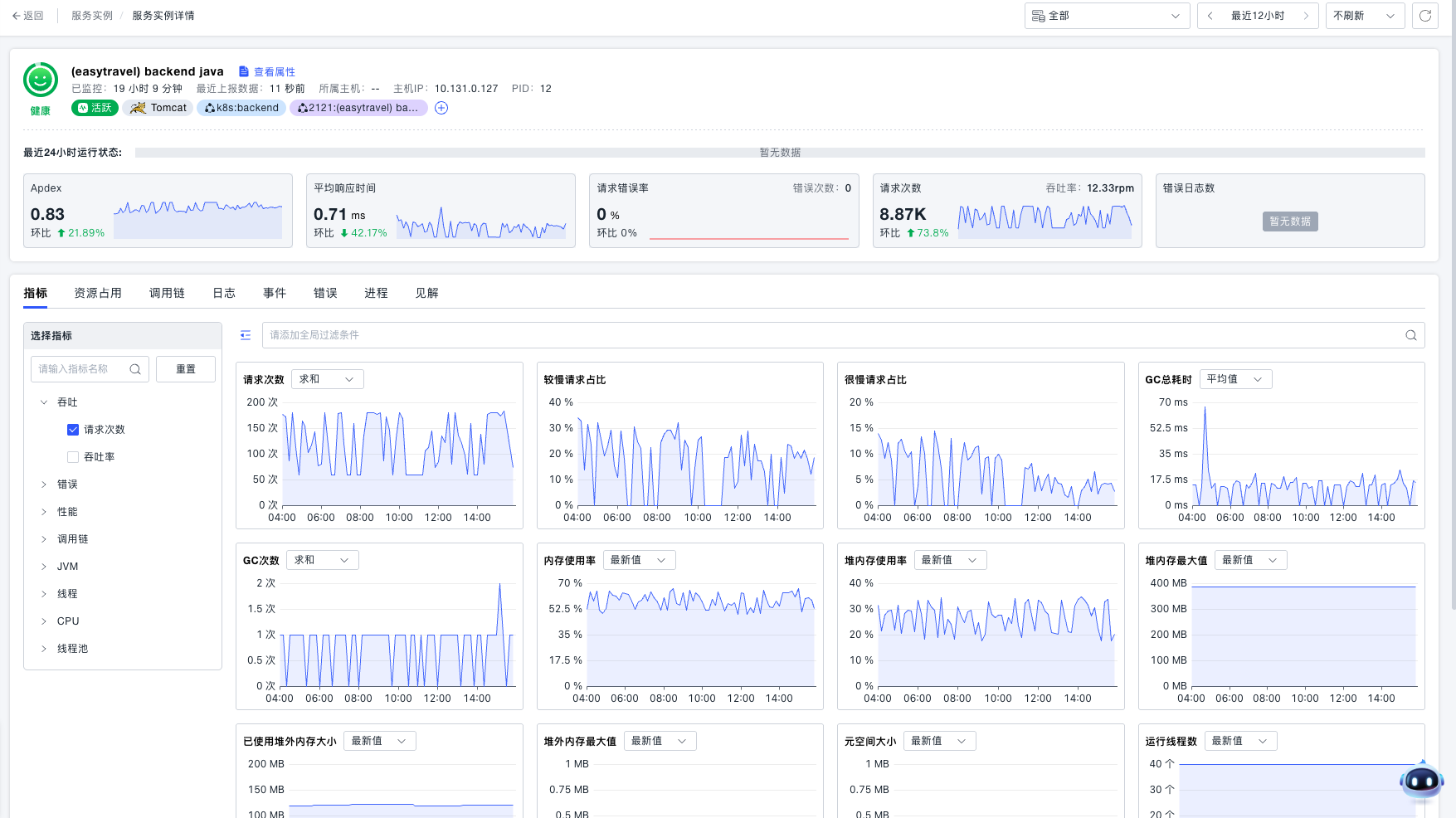The height and width of the screenshot is (818, 1456).
Task: Click the global filter condition input field
Action: click(x=830, y=335)
